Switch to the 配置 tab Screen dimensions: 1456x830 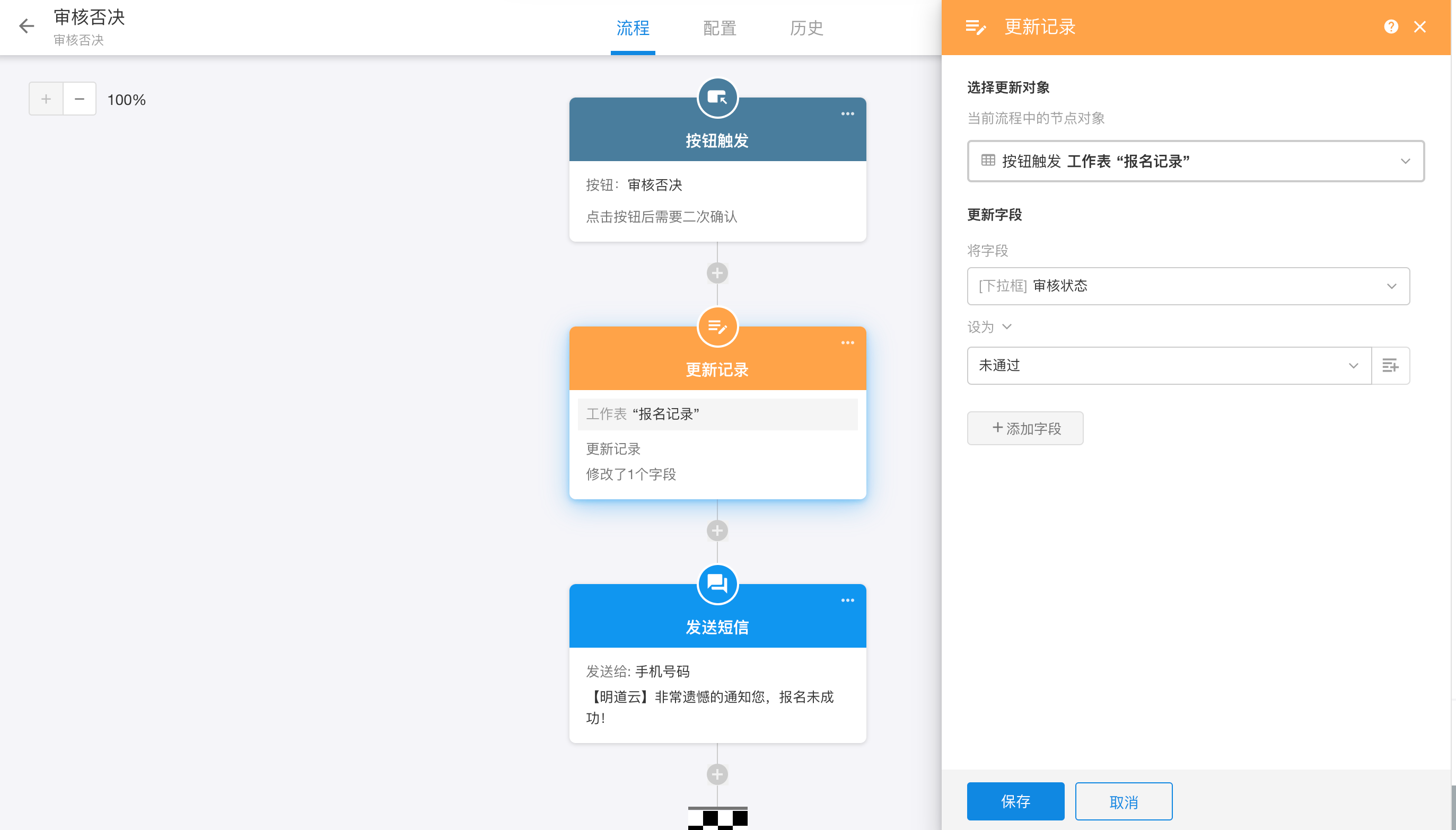(719, 28)
